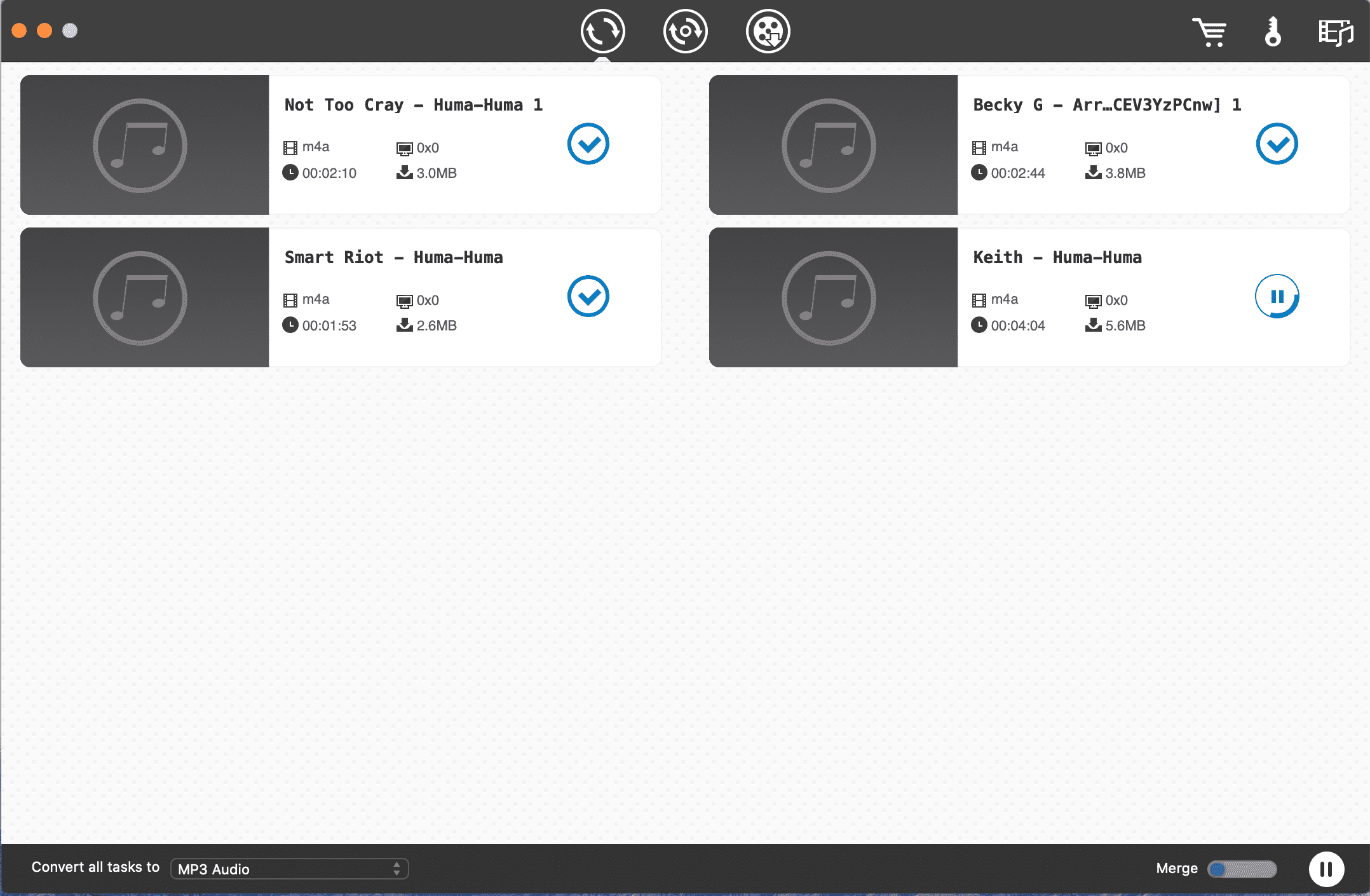The image size is (1370, 896).
Task: Open the media library icon
Action: click(x=1335, y=32)
